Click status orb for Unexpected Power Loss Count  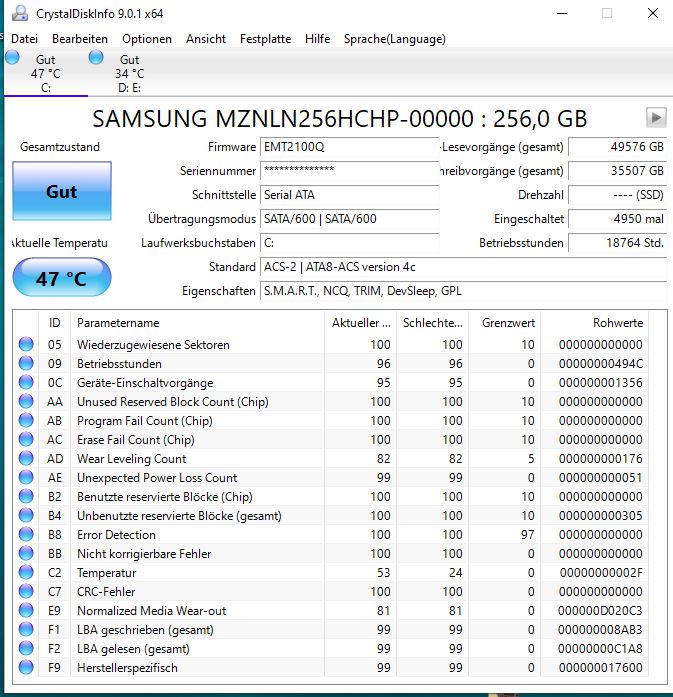point(26,477)
